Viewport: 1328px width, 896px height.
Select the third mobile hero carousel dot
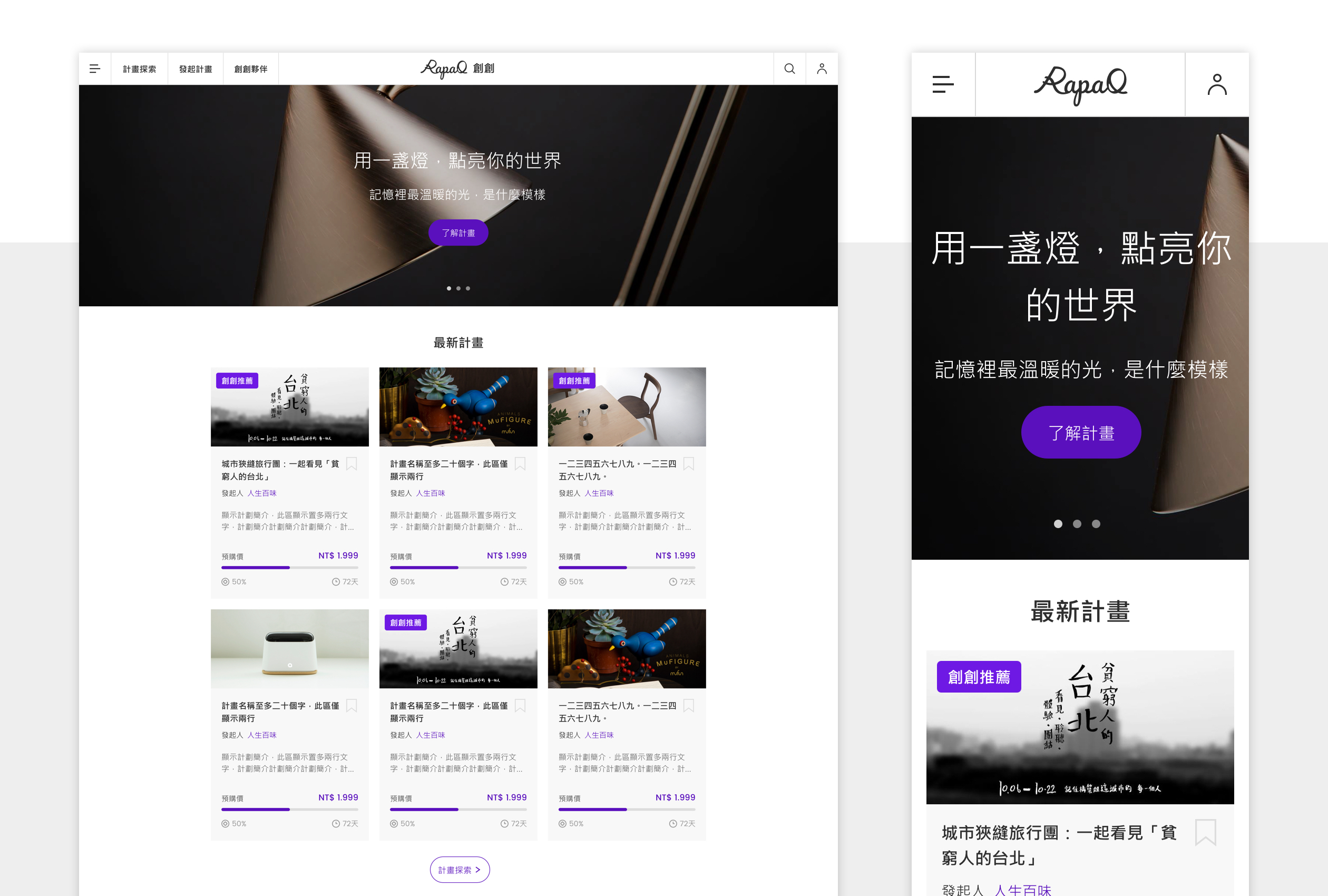tap(1096, 523)
